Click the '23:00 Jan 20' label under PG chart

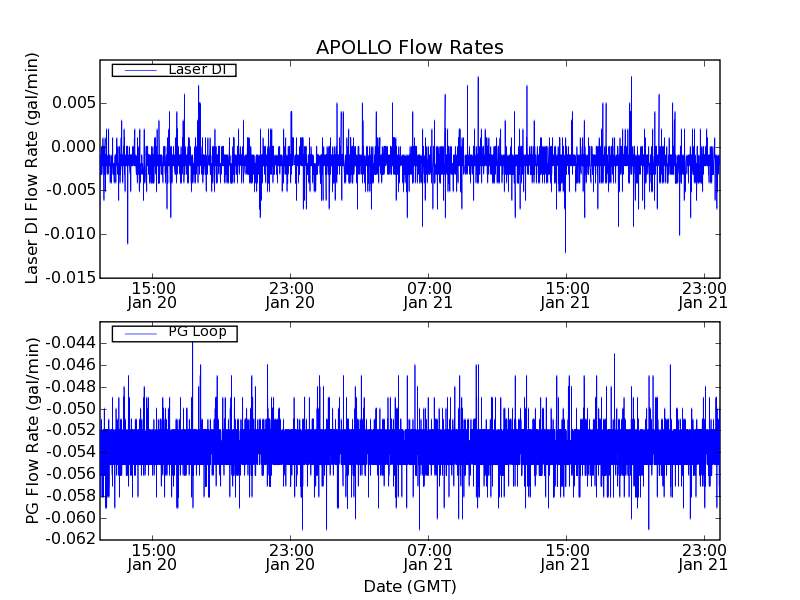click(x=290, y=558)
